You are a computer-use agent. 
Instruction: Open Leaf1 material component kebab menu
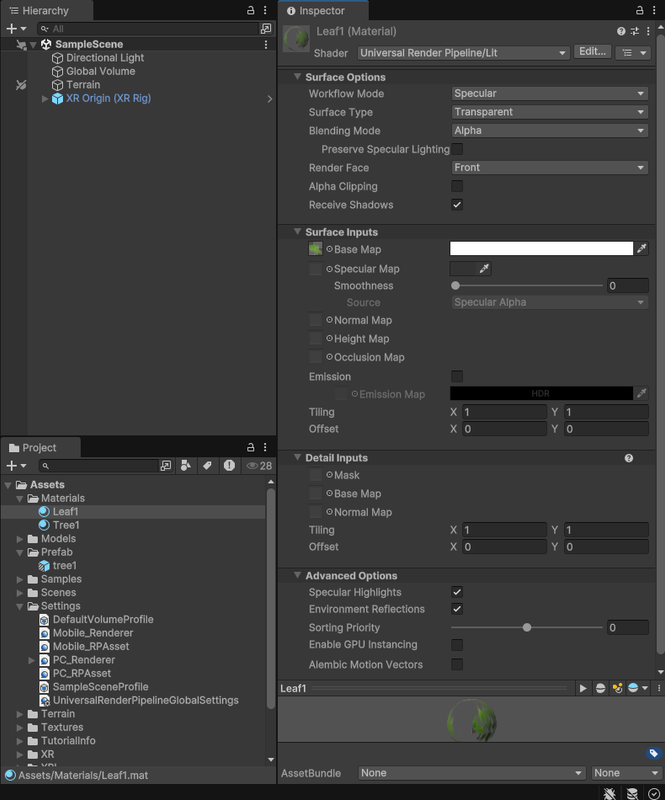(x=648, y=32)
